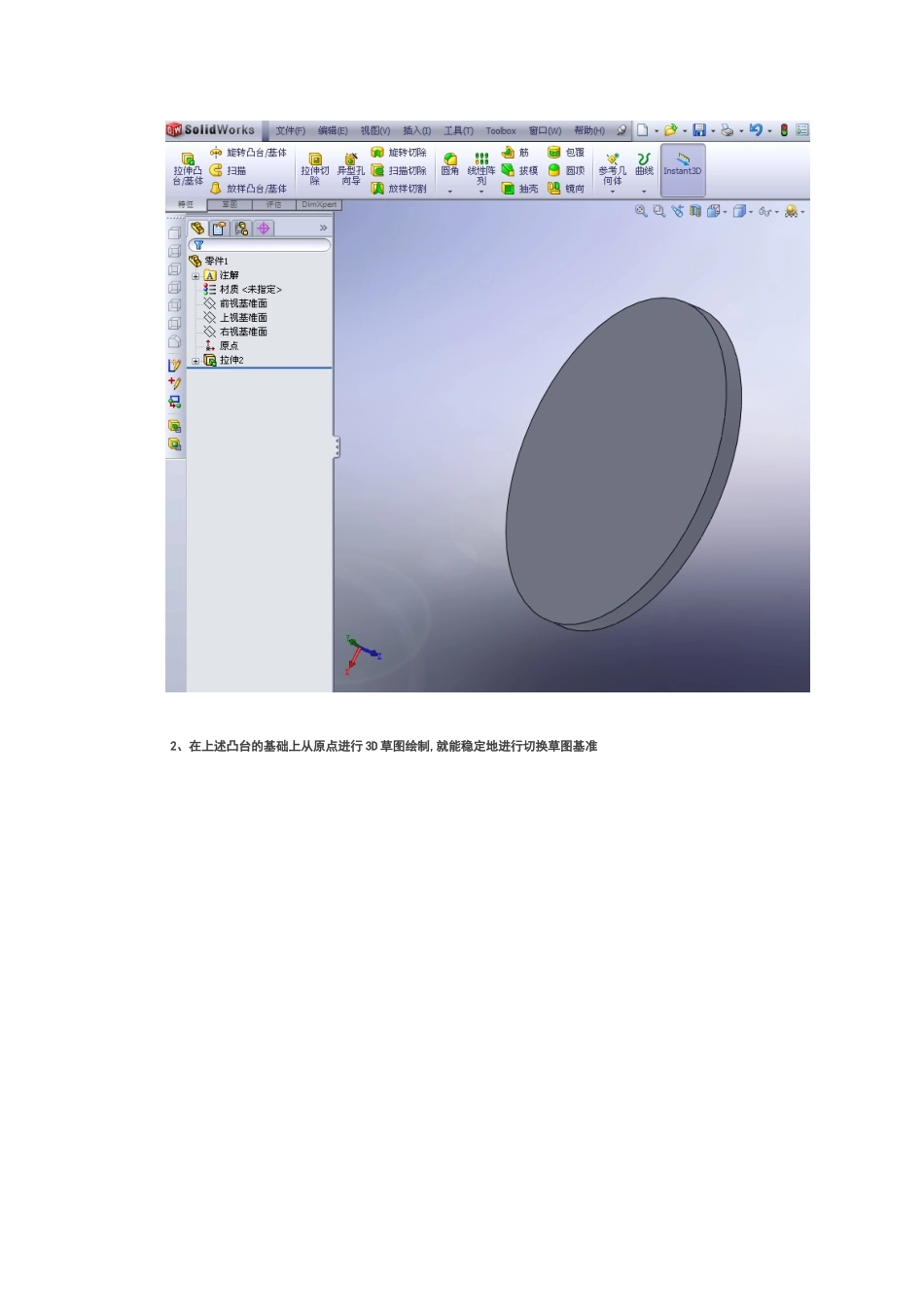Expand the 拉伸2 extrude feature node
The height and width of the screenshot is (1307, 924).
[x=195, y=361]
